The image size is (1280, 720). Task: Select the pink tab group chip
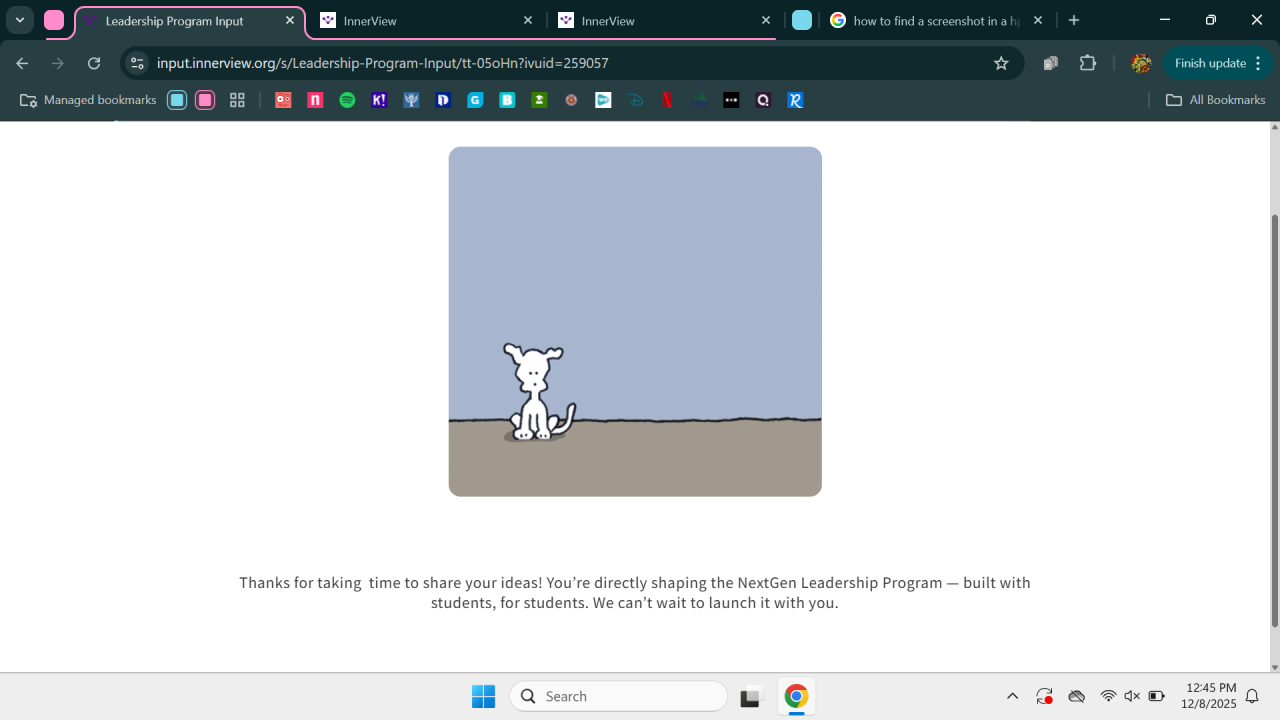pyautogui.click(x=54, y=20)
